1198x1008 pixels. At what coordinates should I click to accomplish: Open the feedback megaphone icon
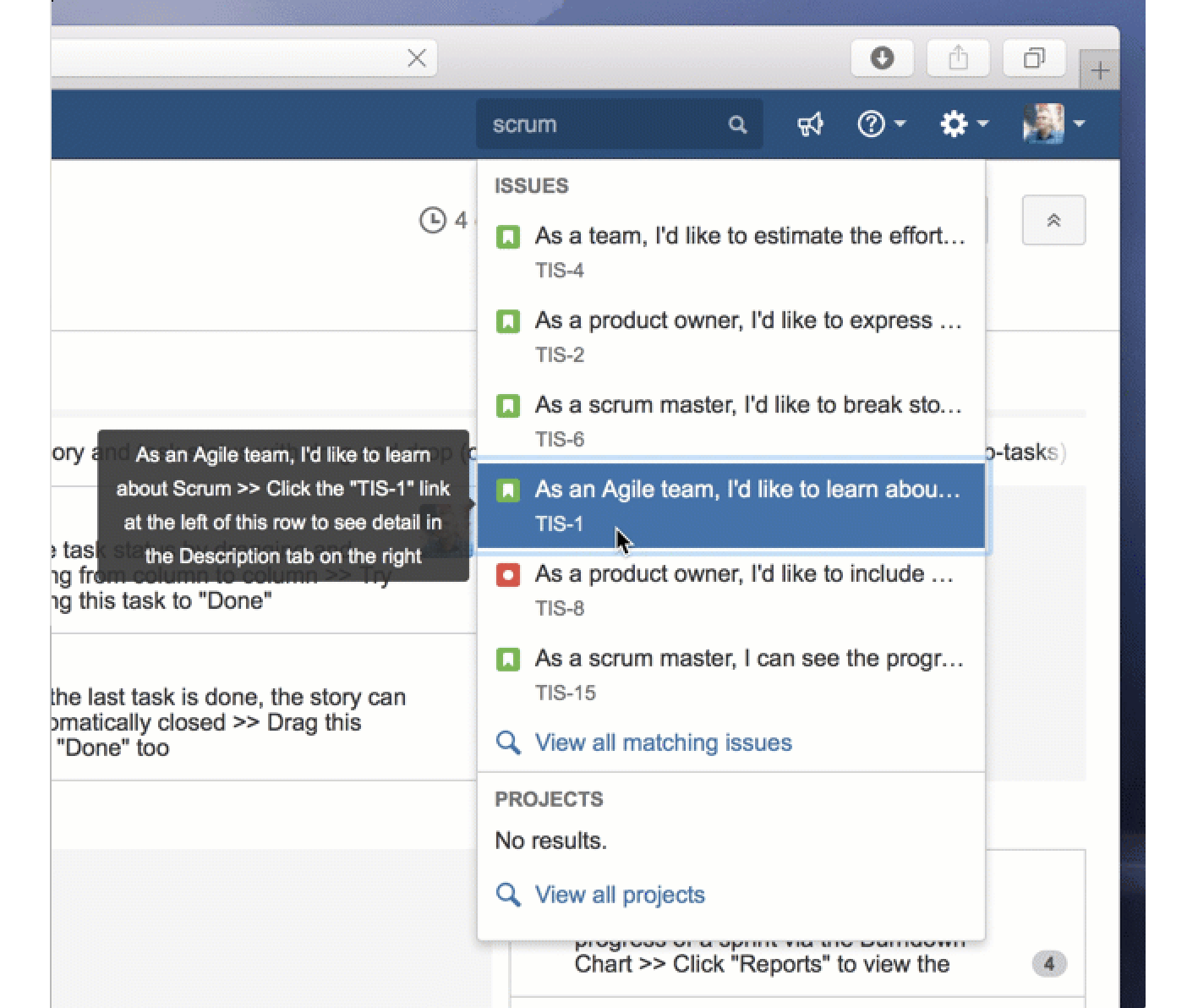pyautogui.click(x=810, y=125)
